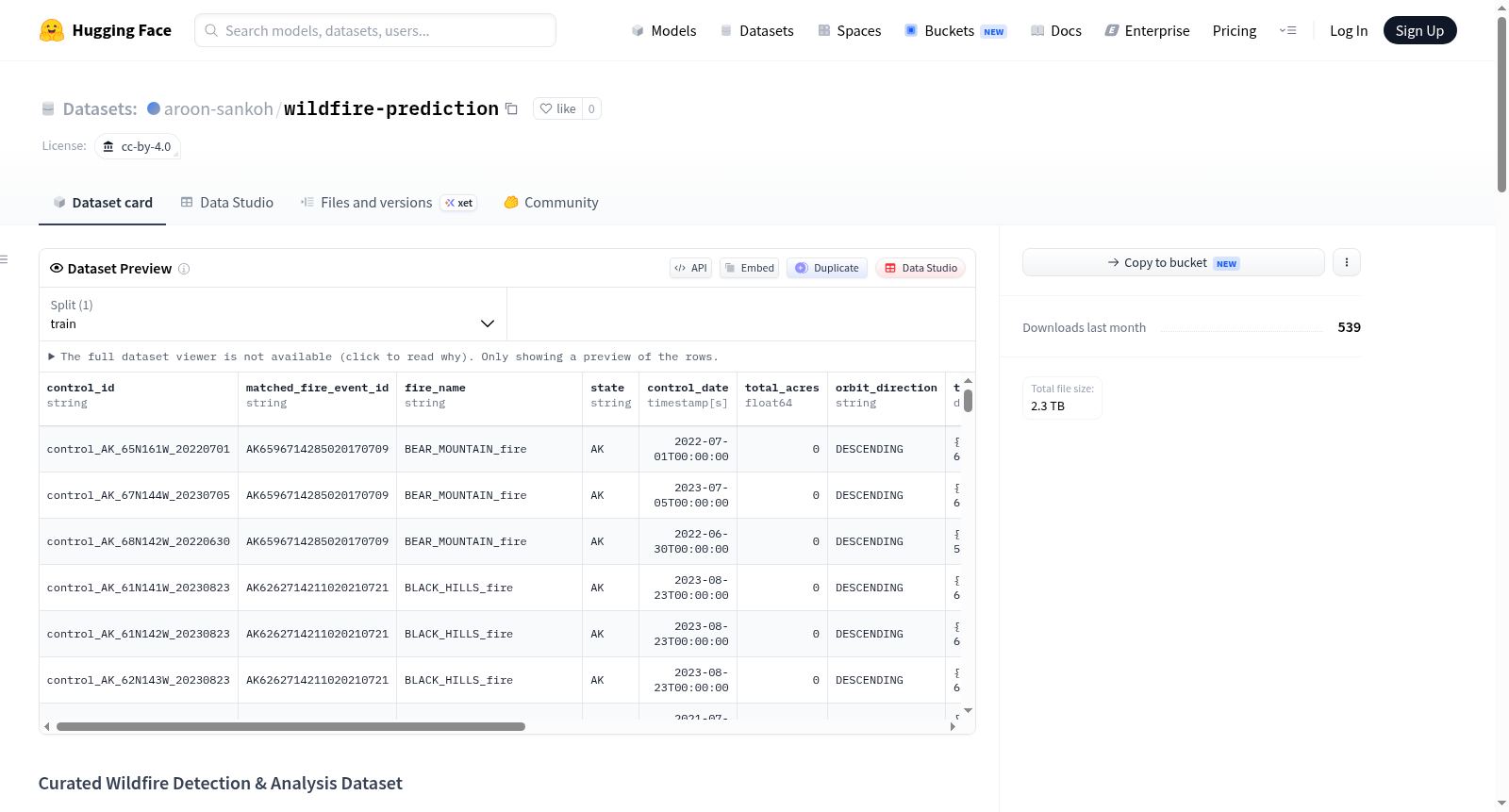
Task: Click the aroon-sankoh user avatar
Action: pos(154,108)
